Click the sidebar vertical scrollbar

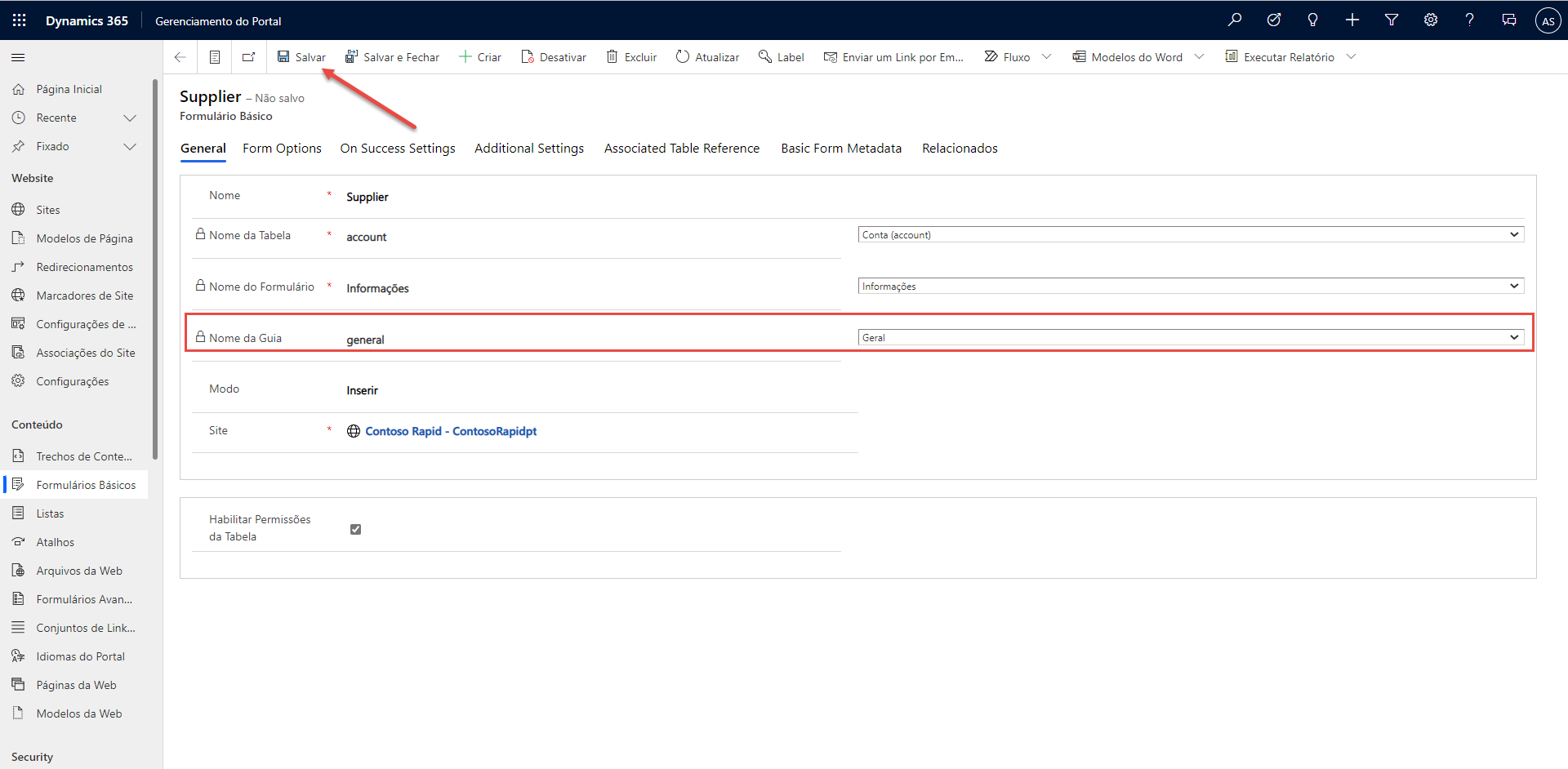155,269
